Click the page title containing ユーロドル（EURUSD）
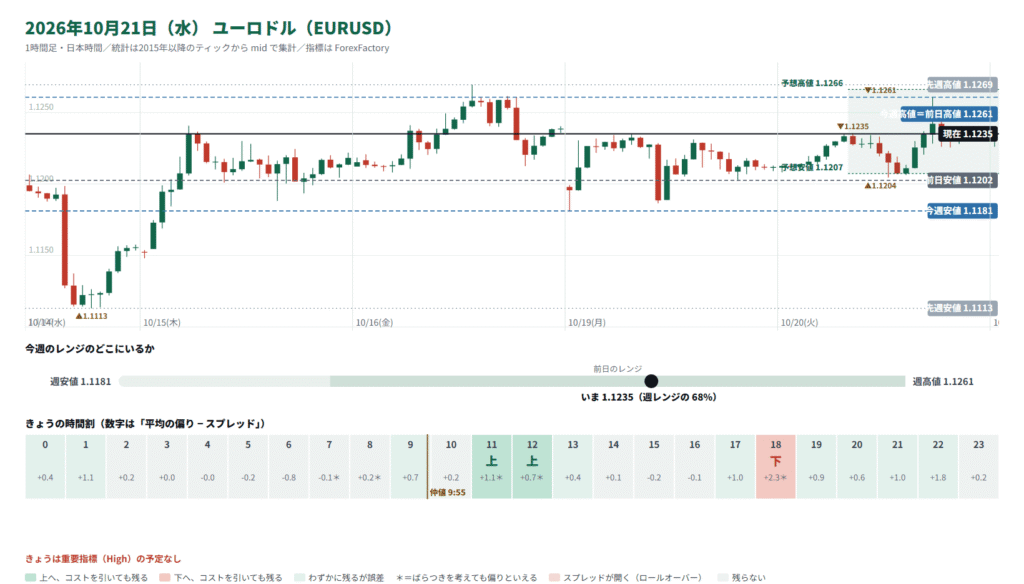Viewport: 1024px width, 584px height. coord(209,28)
